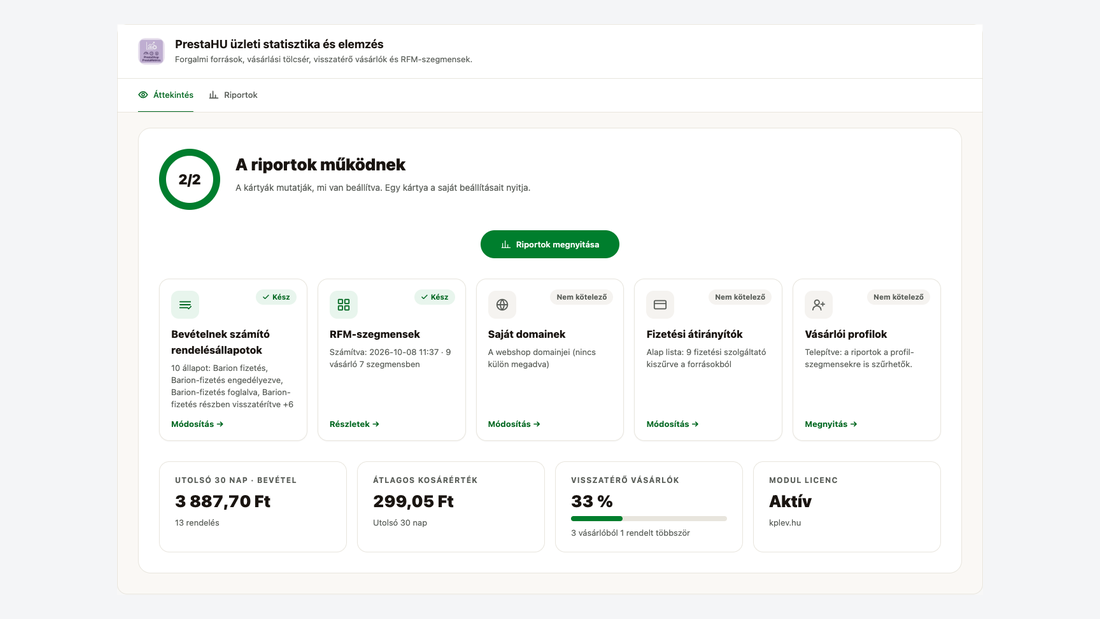
Task: Click the Visszatérő vásárlók progress bar
Action: point(649,519)
